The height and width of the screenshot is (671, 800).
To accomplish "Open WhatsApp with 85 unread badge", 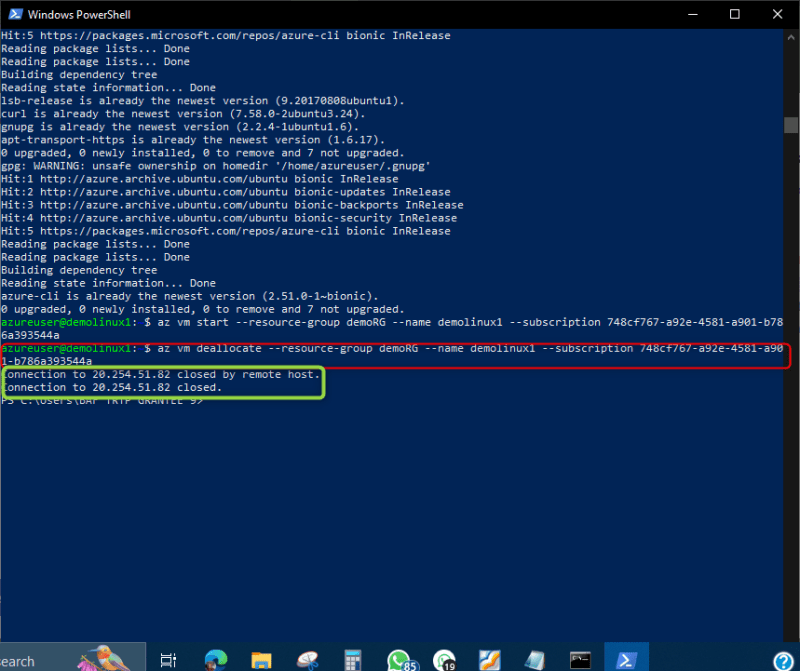I will 402,660.
